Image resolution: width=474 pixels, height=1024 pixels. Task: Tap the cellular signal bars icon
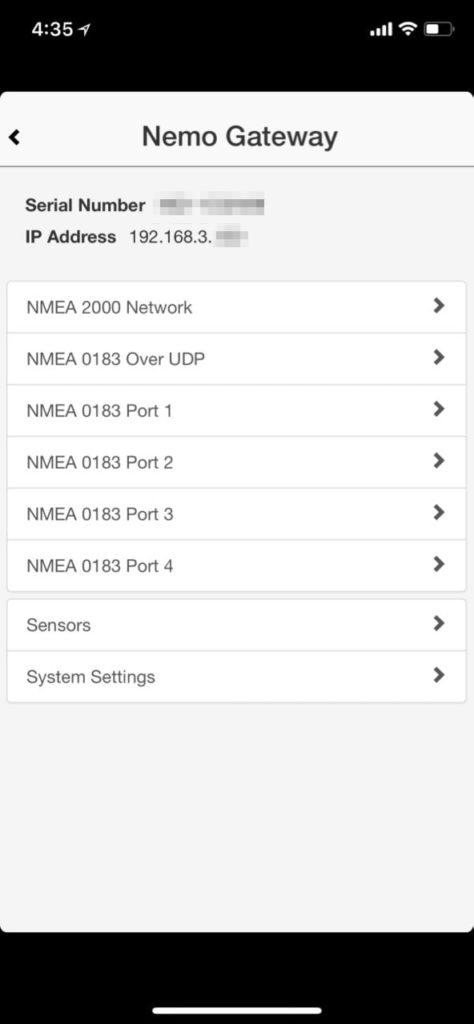pos(381,29)
